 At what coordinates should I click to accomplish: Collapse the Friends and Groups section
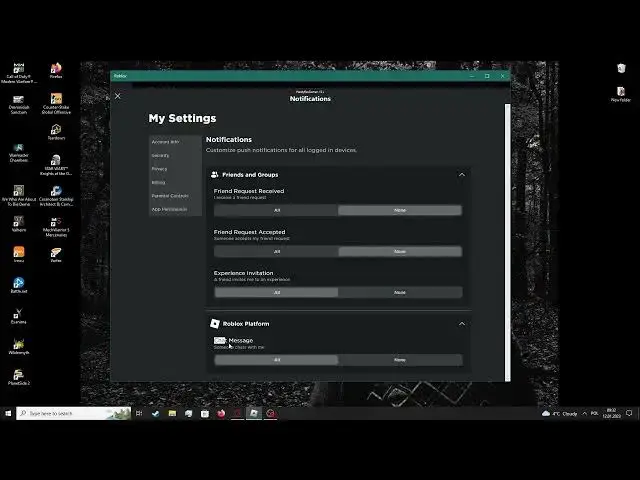pyautogui.click(x=462, y=175)
